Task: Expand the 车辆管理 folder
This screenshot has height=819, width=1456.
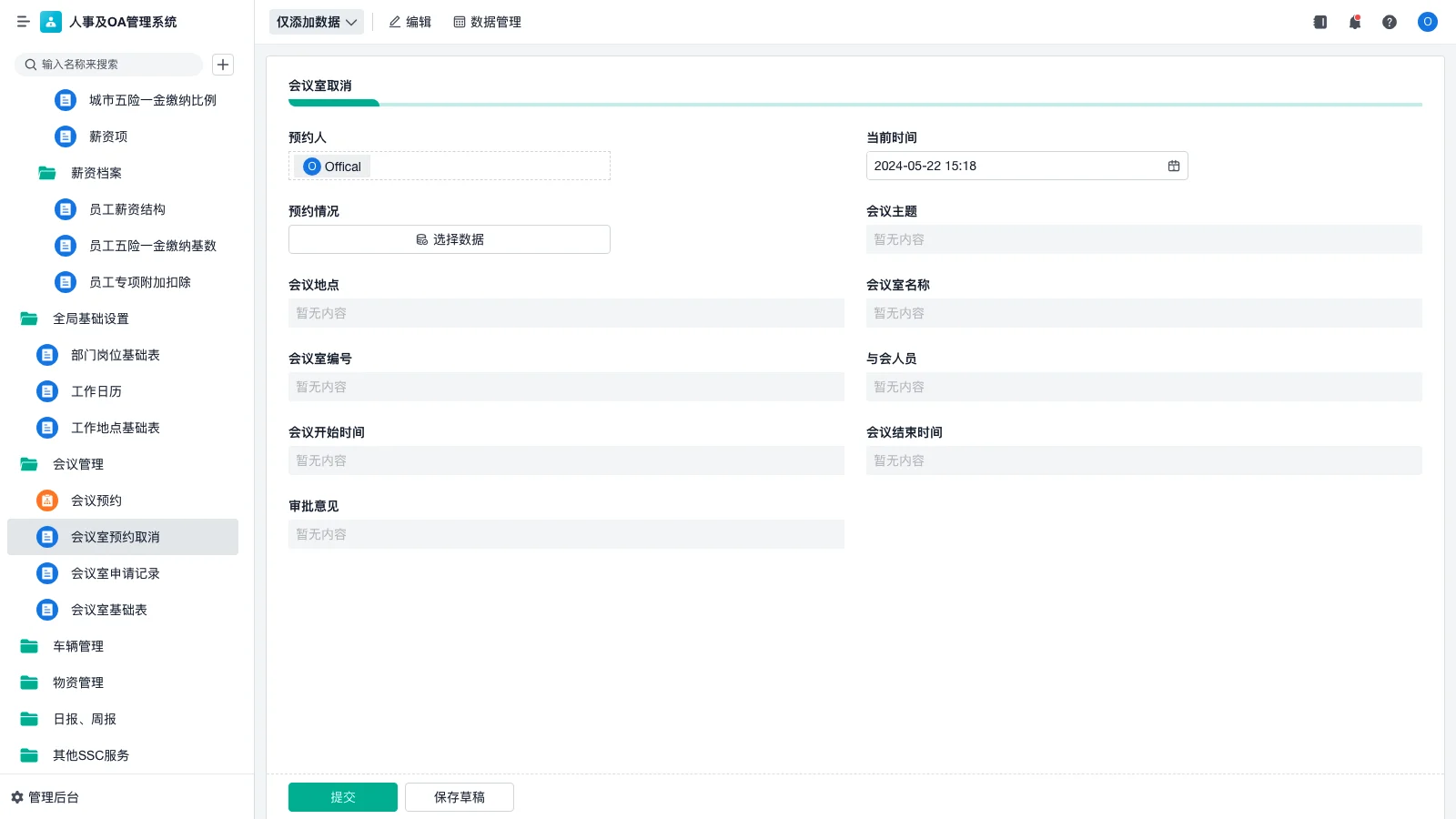Action: pos(79,646)
